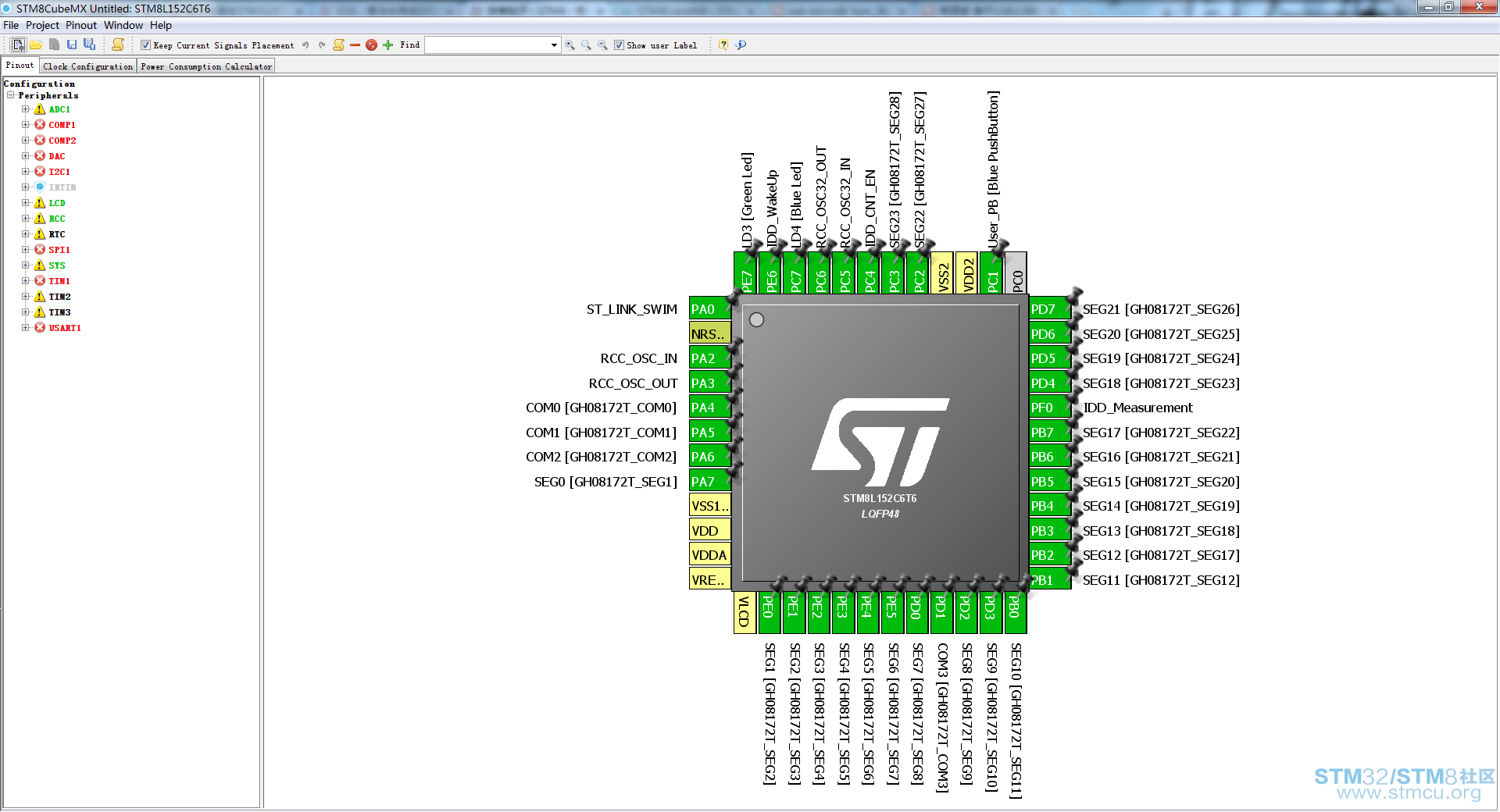Click the green plus toolbar icon
This screenshot has width=1500, height=812.
tap(387, 45)
